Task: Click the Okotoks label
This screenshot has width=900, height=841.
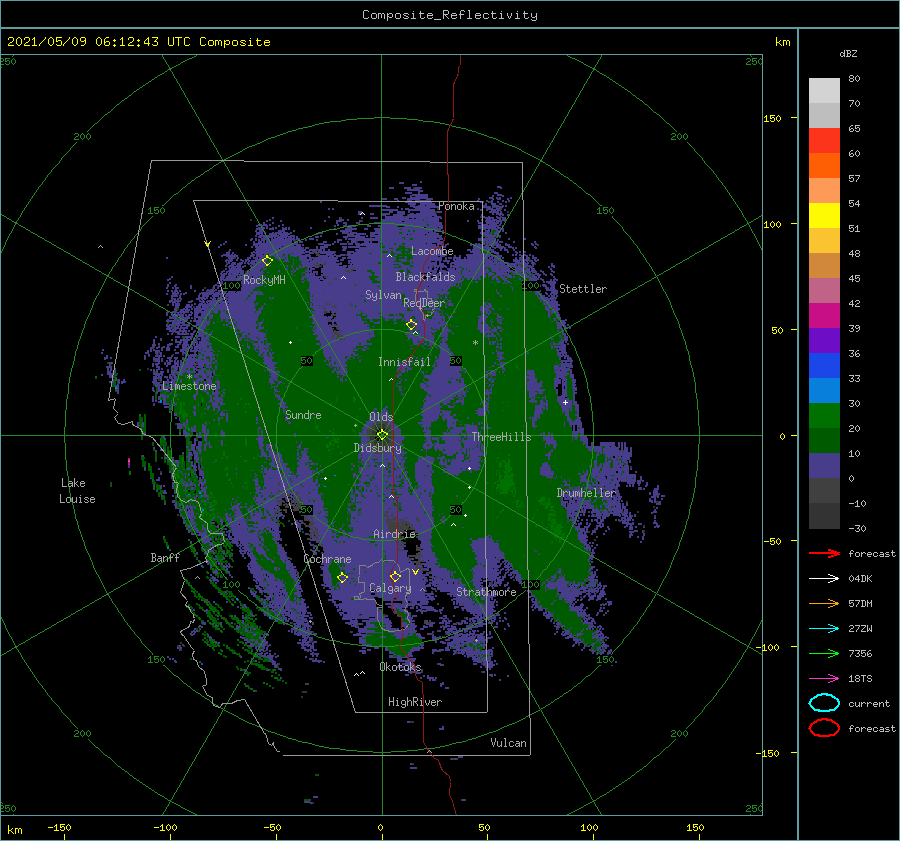Action: (400, 667)
